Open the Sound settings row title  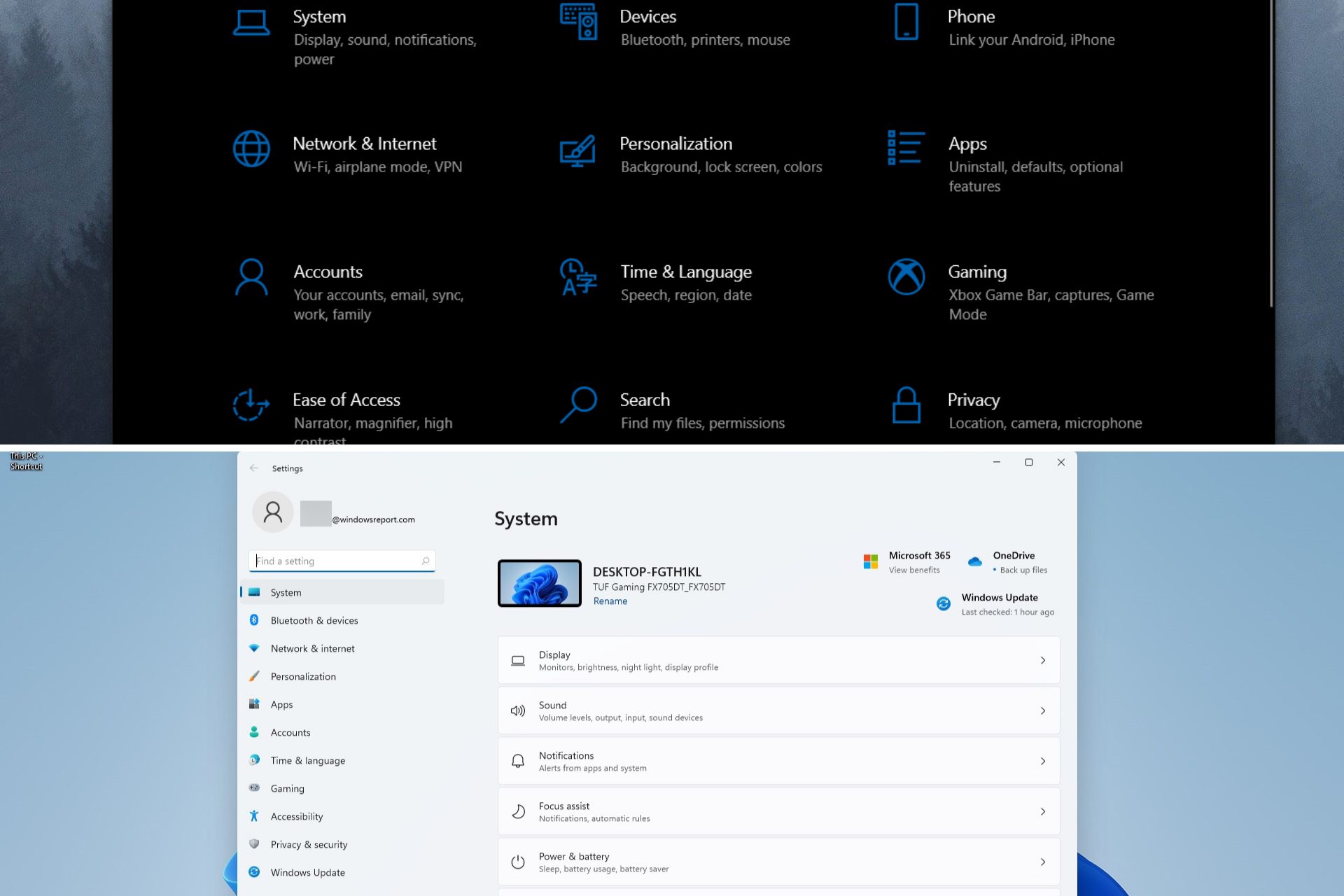(552, 705)
